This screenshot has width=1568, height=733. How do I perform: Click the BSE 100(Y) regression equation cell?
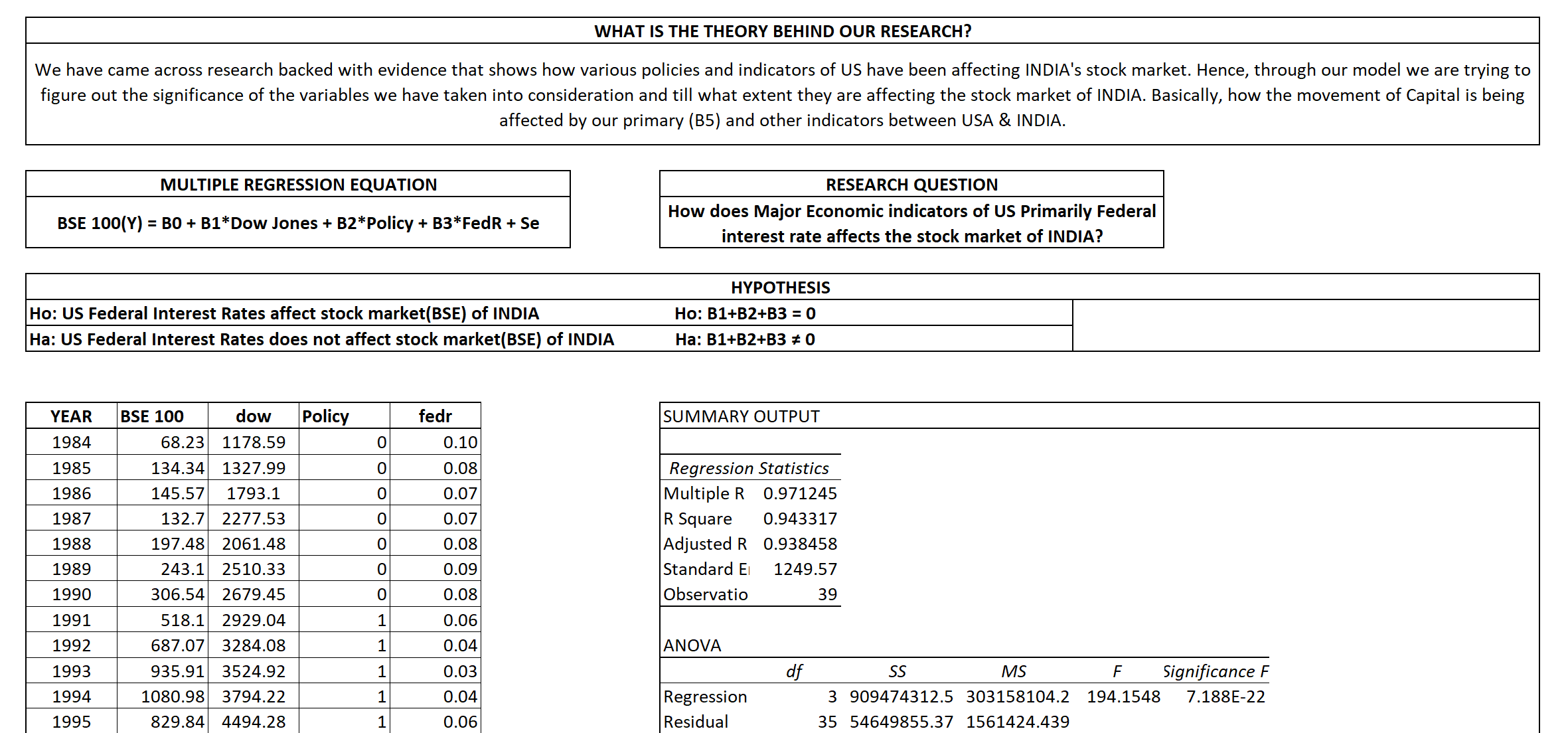click(298, 223)
